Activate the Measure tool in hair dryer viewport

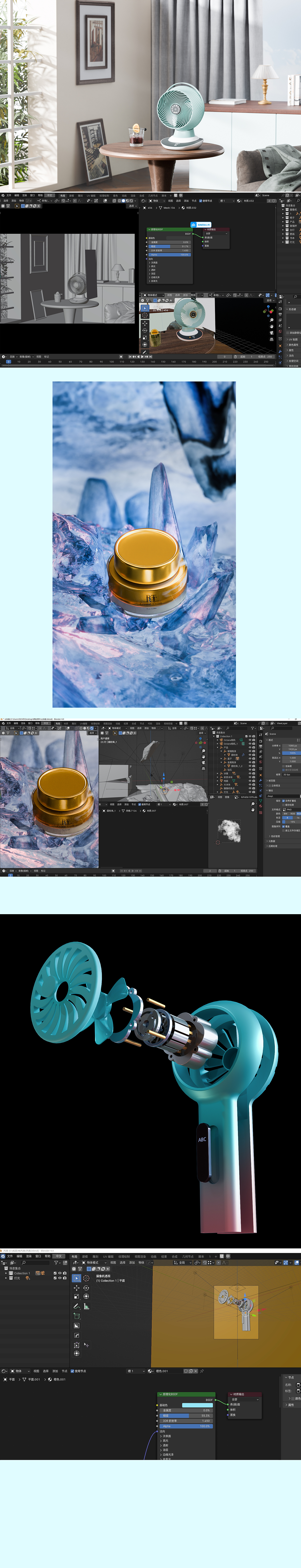pos(86,1306)
